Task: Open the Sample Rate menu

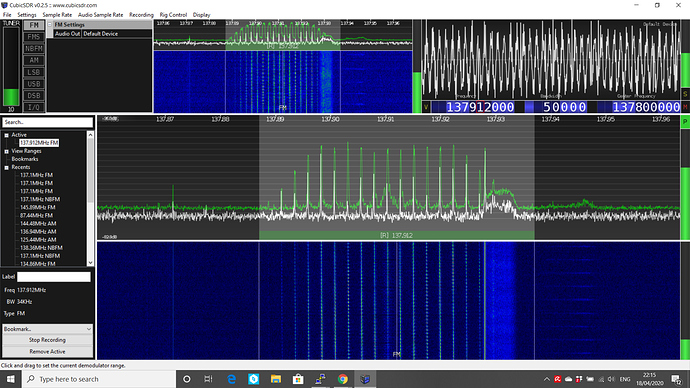Action: coord(57,15)
